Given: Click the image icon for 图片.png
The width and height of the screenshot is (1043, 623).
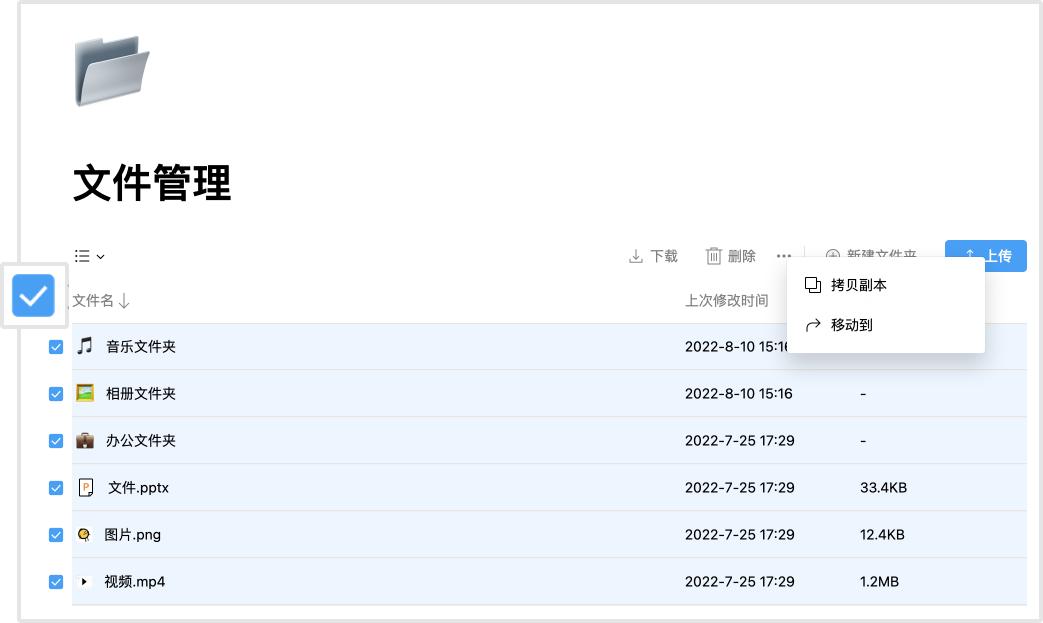Looking at the screenshot, I should (x=85, y=535).
